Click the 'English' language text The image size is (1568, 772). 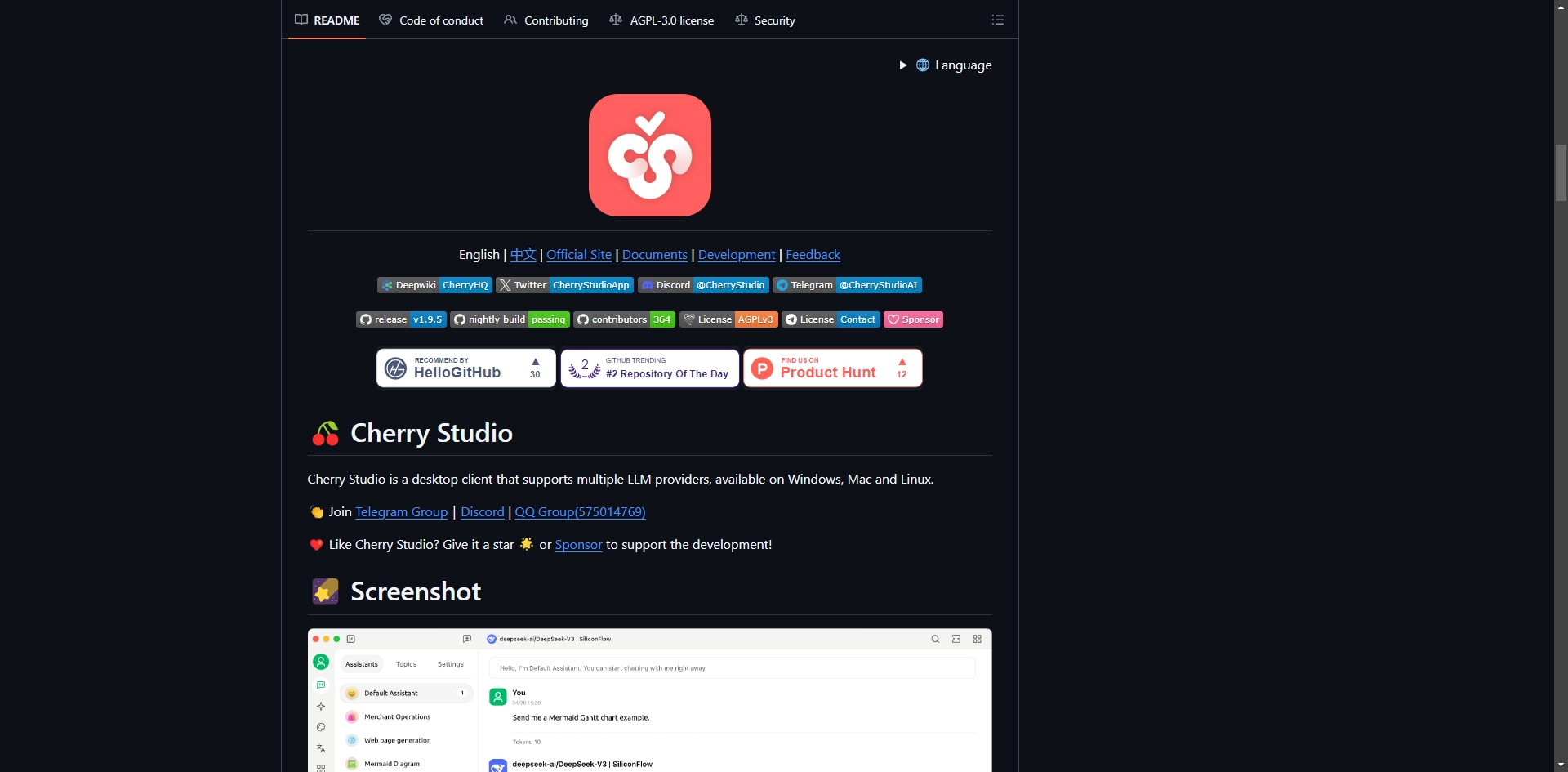coord(479,255)
